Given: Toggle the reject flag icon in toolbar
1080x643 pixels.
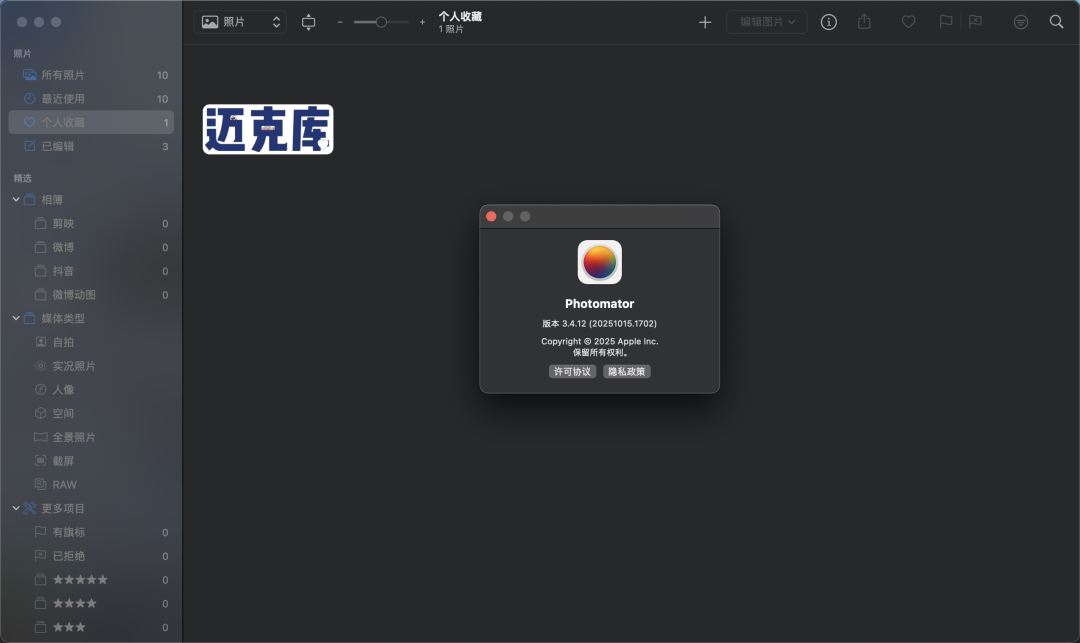Looking at the screenshot, I should 975,22.
